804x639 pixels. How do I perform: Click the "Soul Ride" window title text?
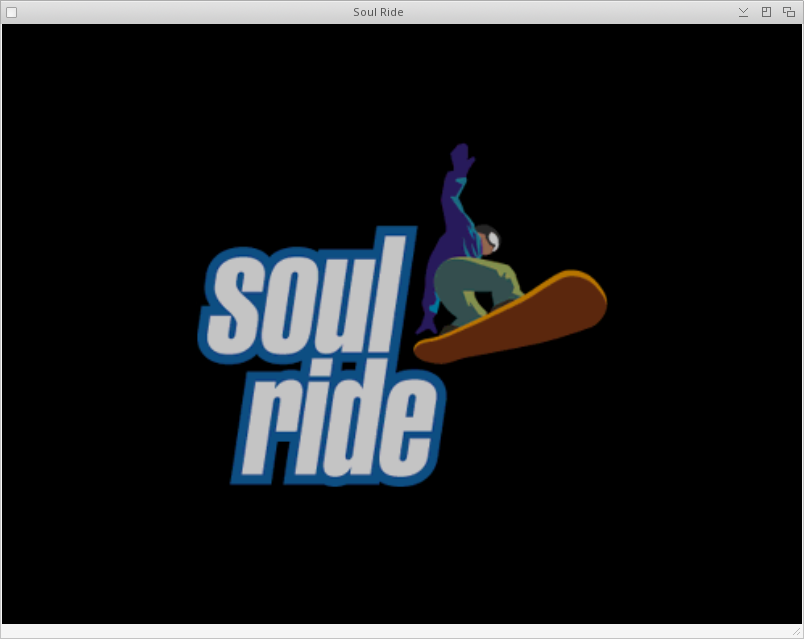click(378, 12)
